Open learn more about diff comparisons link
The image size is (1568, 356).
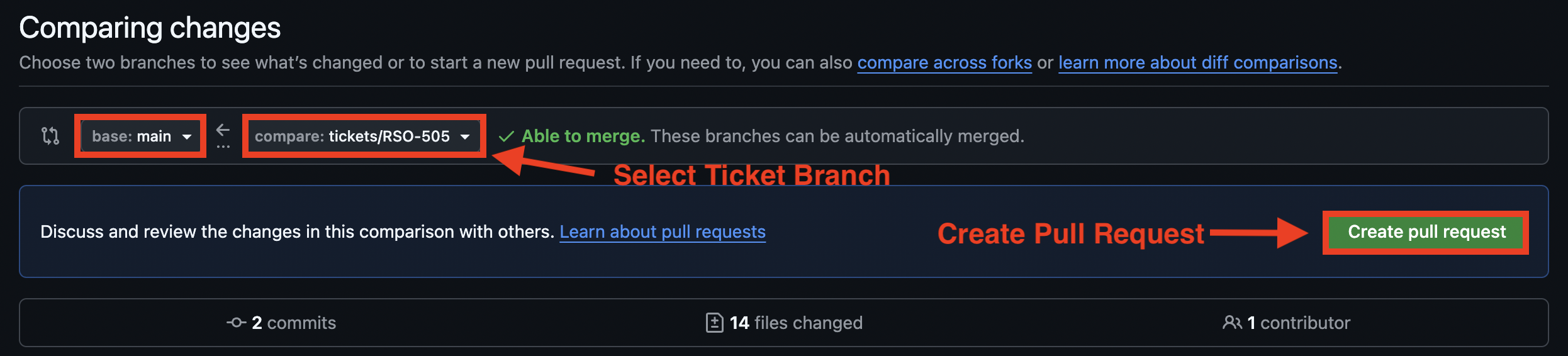(1197, 63)
